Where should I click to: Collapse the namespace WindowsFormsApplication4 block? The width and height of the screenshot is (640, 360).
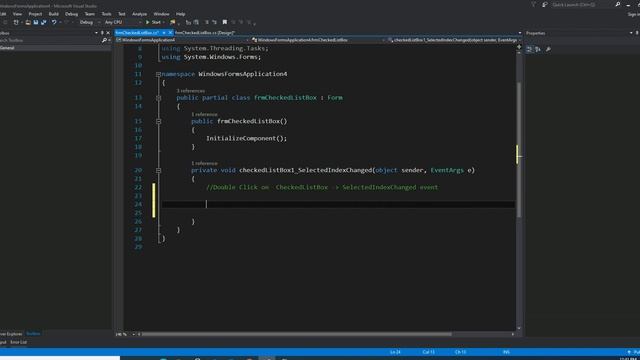tap(158, 74)
